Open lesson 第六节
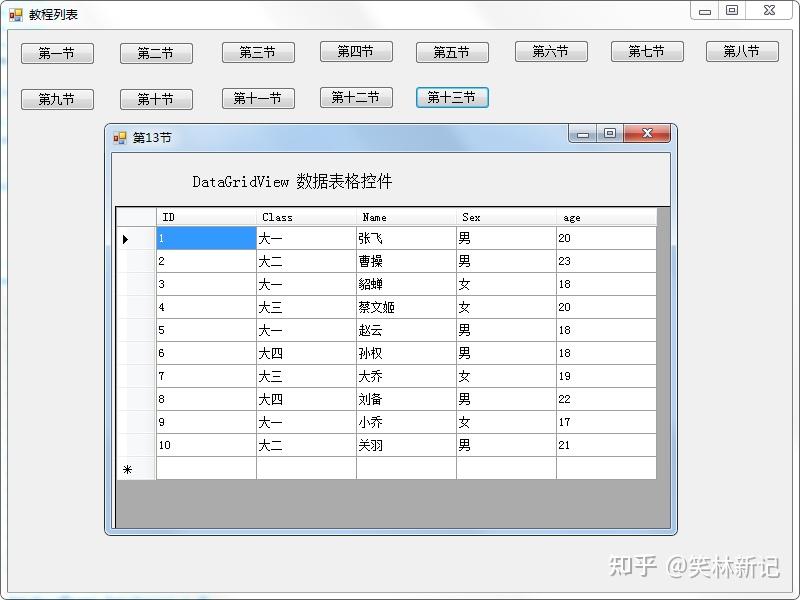This screenshot has height=600, width=800. point(550,52)
